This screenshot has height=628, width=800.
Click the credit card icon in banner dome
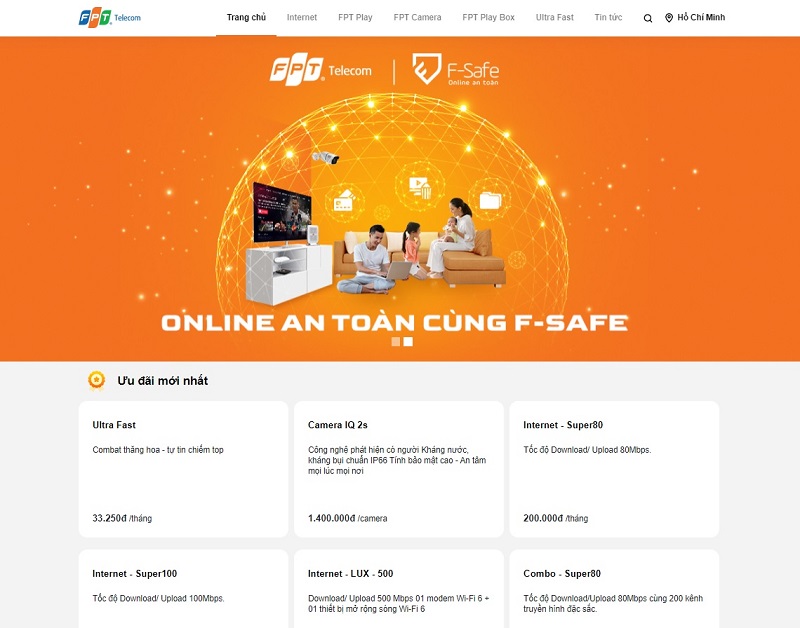344,200
